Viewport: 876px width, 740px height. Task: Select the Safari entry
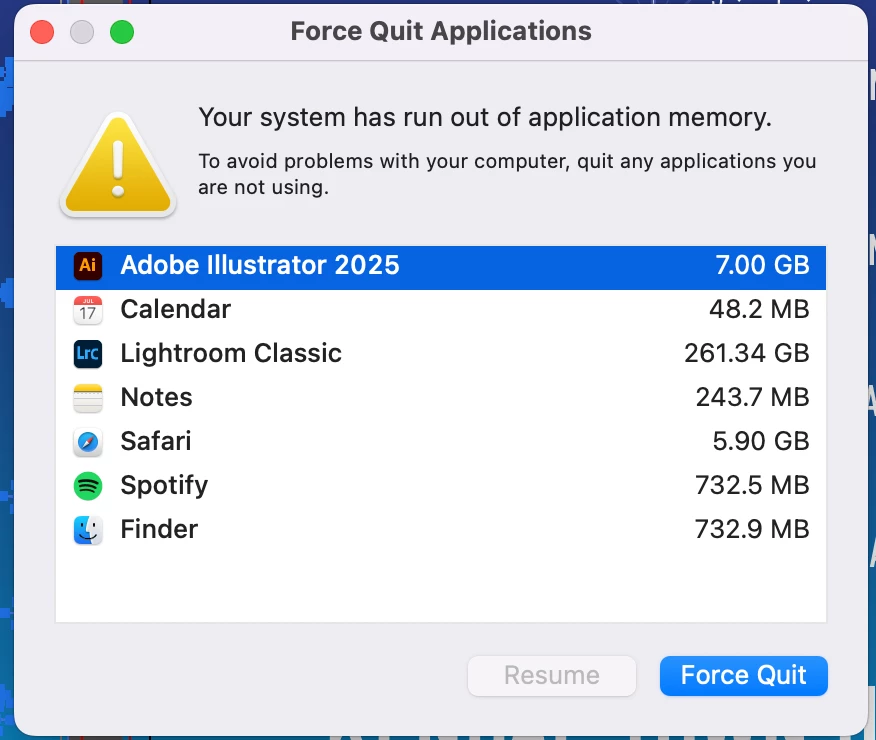click(x=156, y=441)
